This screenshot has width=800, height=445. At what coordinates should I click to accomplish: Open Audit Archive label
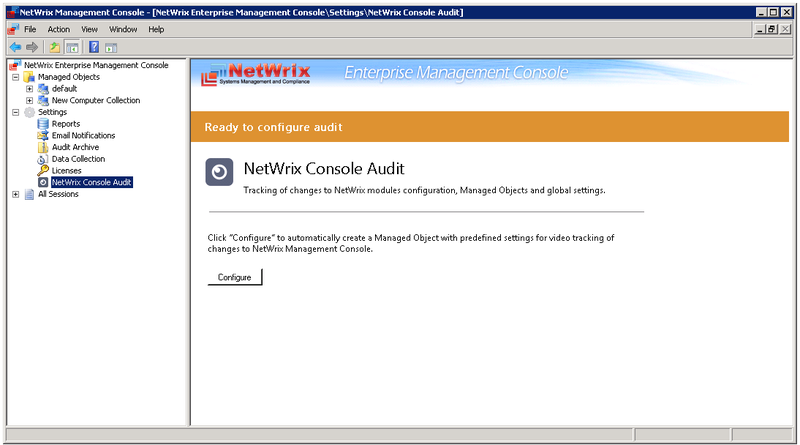(x=76, y=147)
